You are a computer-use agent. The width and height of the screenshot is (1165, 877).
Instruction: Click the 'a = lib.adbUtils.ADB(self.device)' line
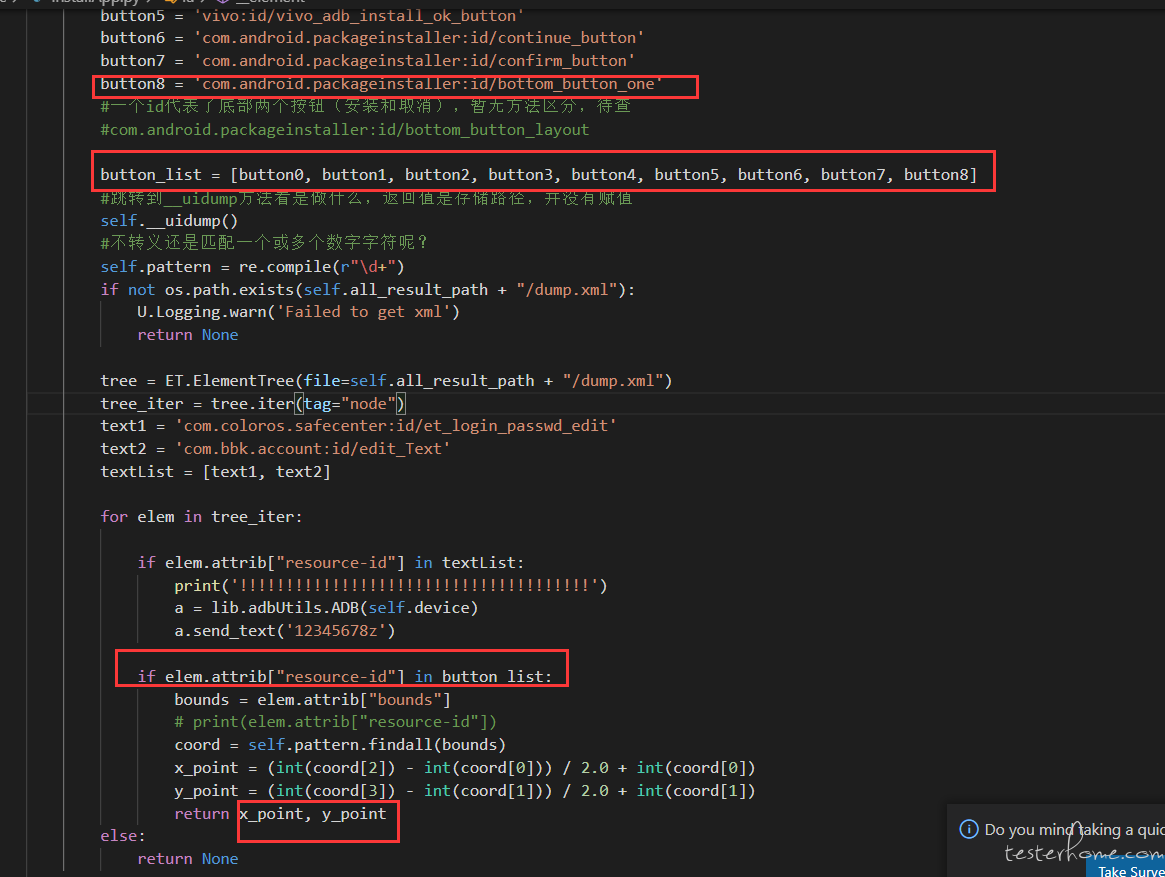click(326, 608)
